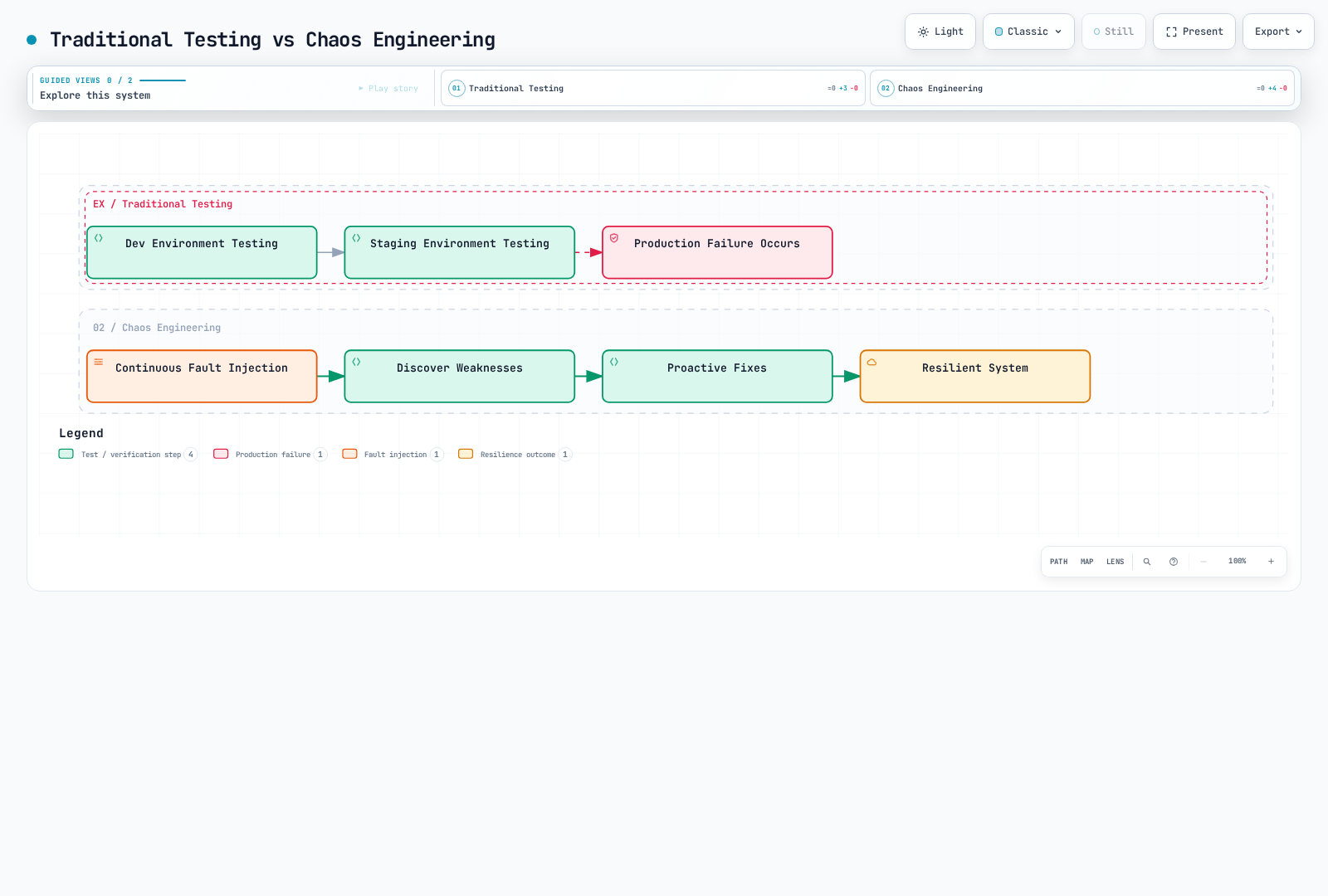Enable LENS mode in canvas toolbar
Image resolution: width=1328 pixels, height=896 pixels.
tap(1115, 562)
